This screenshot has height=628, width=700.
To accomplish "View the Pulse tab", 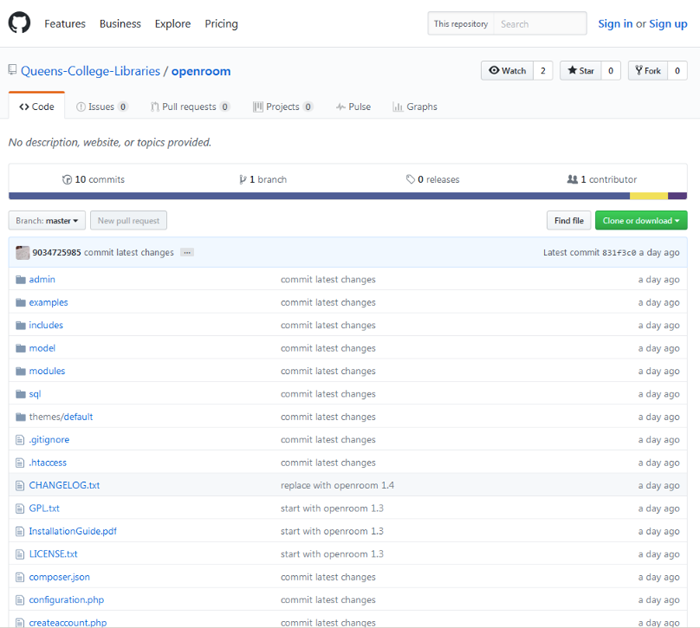I will click(x=353, y=107).
